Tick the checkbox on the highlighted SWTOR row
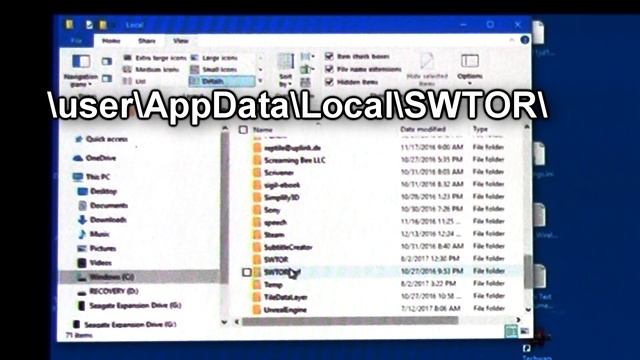Image resolution: width=640 pixels, height=360 pixels. click(246, 272)
